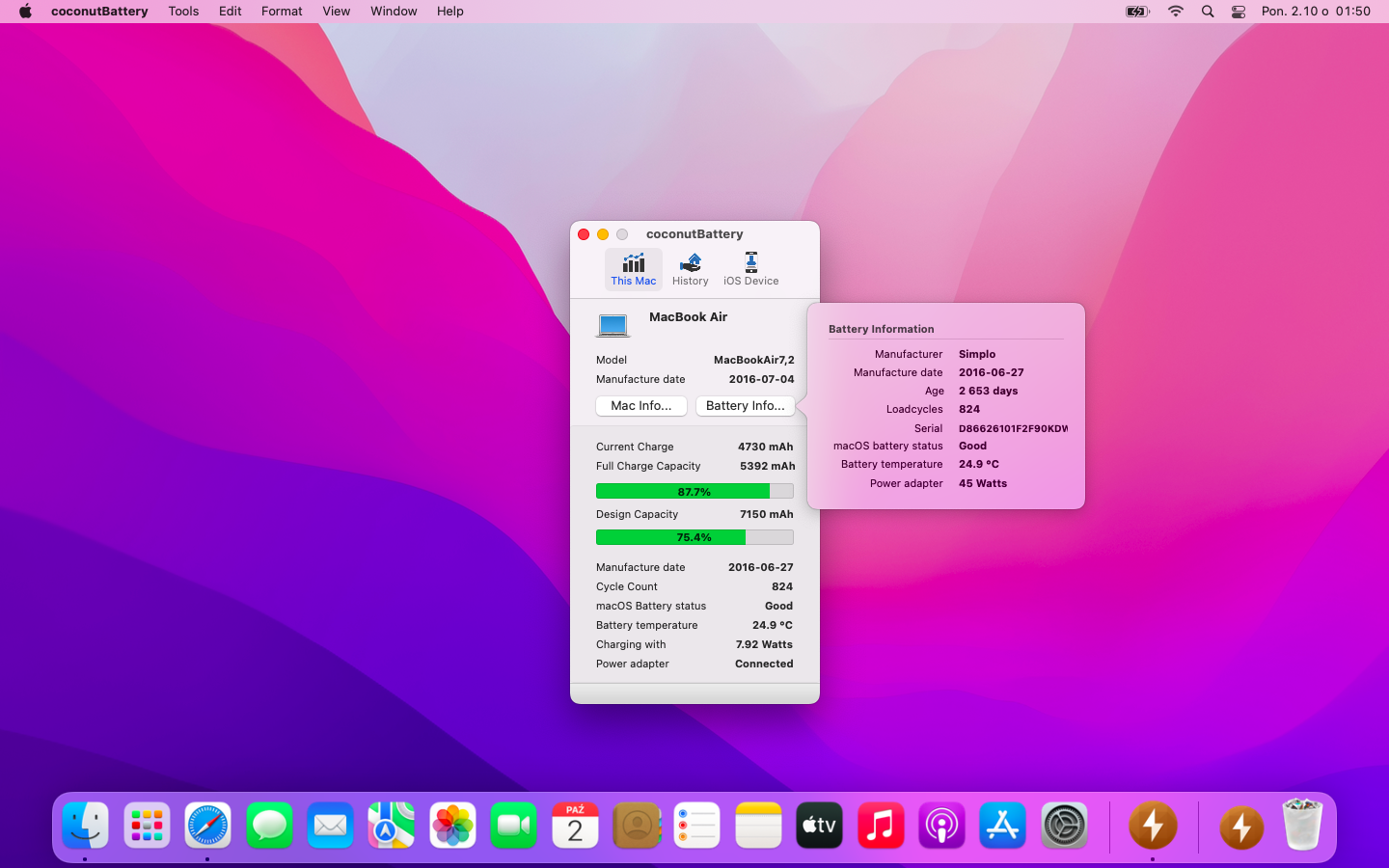Select the This Mac toolbar tab
The image size is (1389, 868).
[633, 269]
